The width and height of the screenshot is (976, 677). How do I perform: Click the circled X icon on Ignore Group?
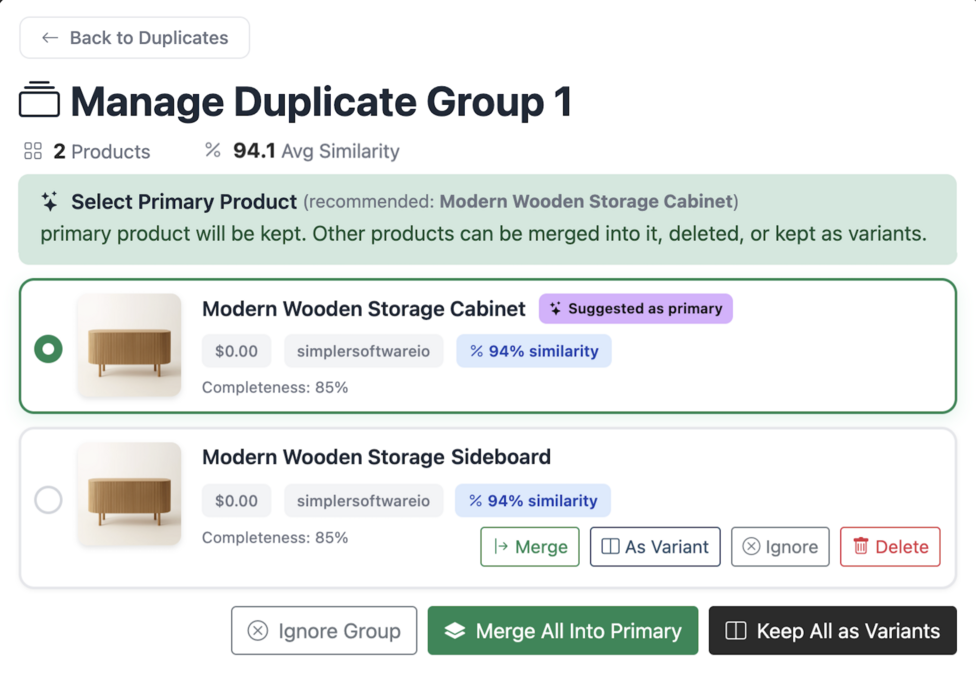click(258, 630)
